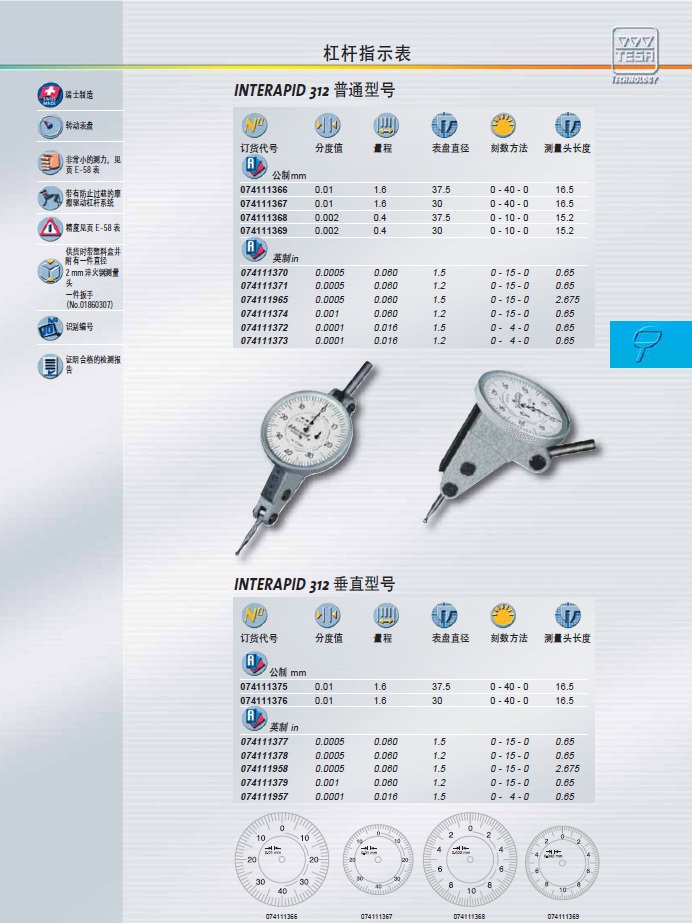Click the wrench note (No.01860307)
The width and height of the screenshot is (692, 923).
[x=89, y=305]
